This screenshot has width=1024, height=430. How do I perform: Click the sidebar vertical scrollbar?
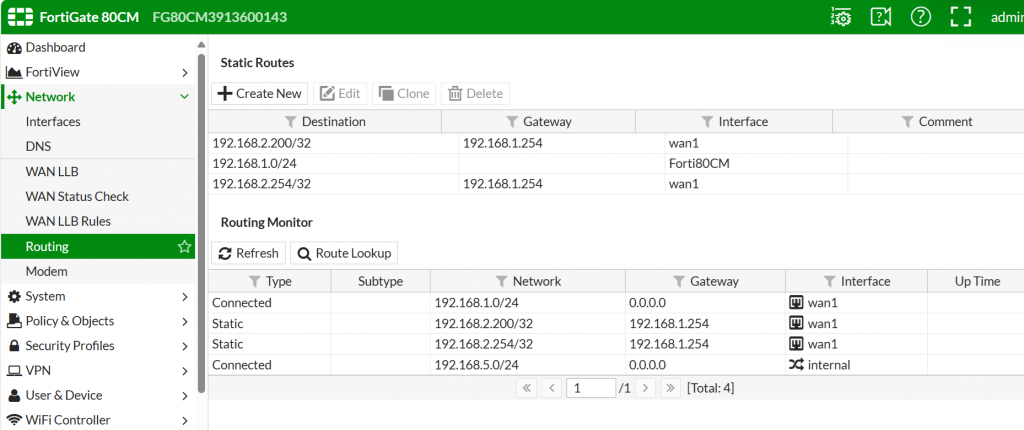point(201,222)
